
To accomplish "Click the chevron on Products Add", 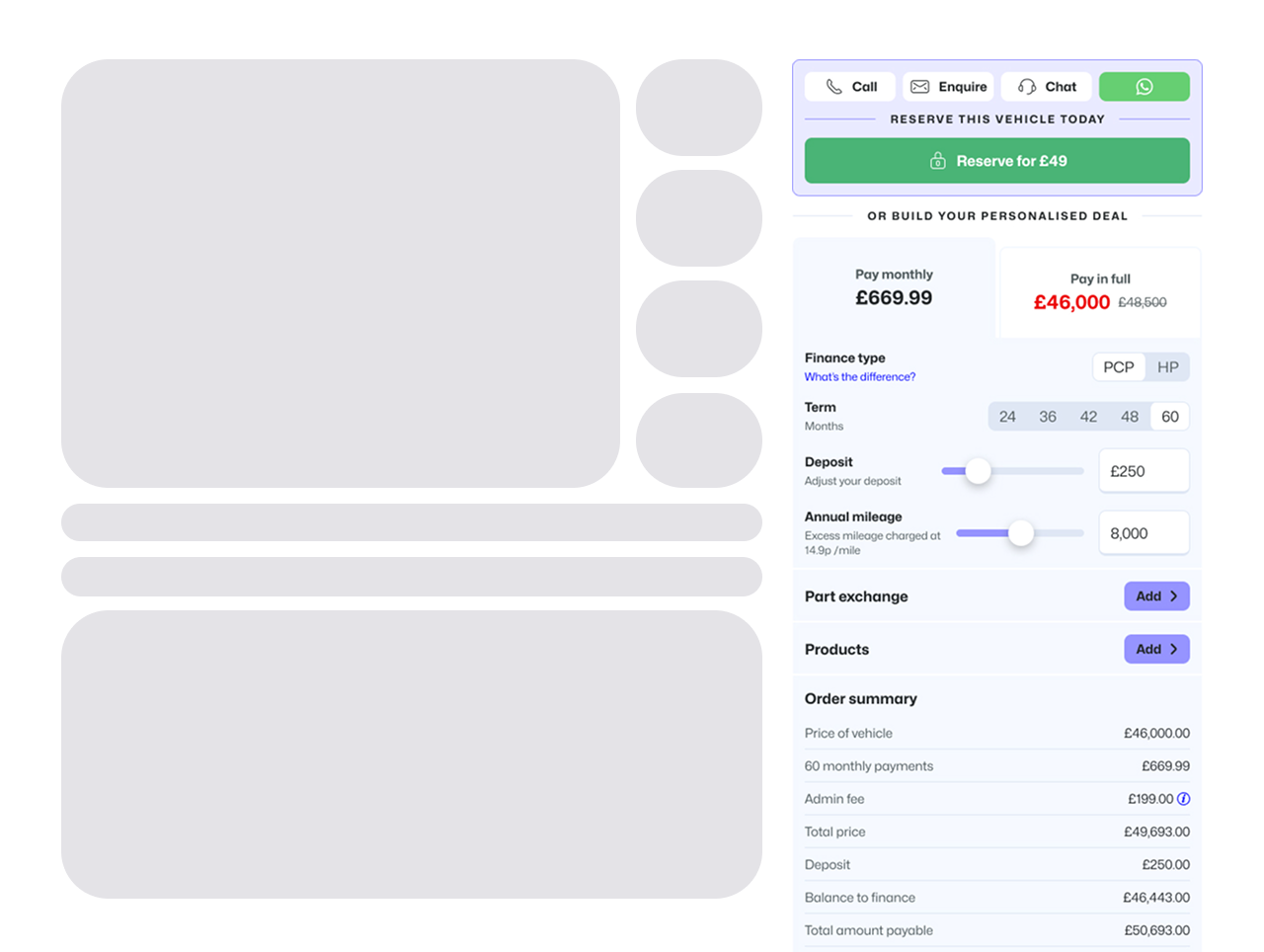I will [x=1174, y=650].
